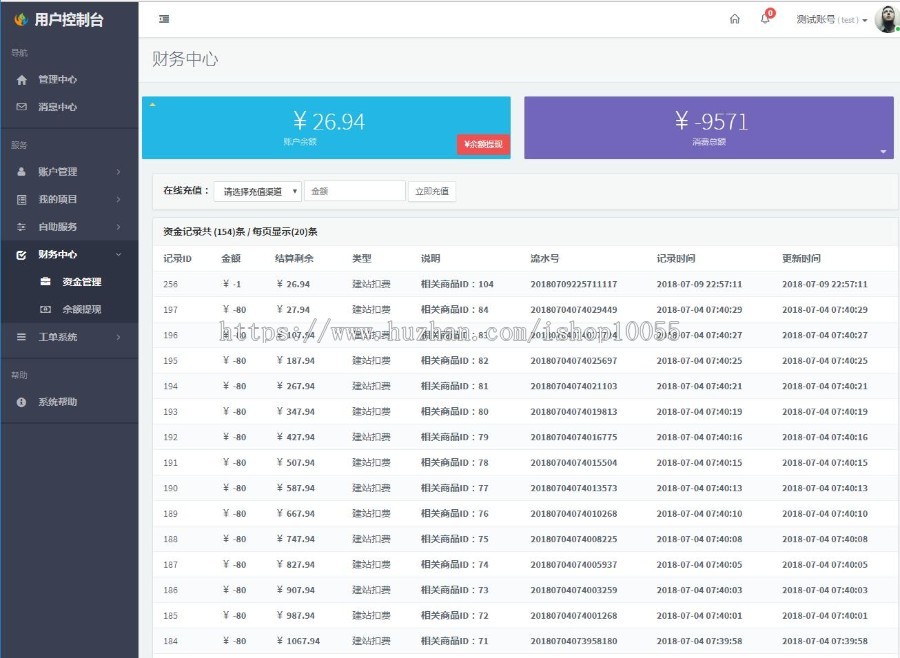Viewport: 900px width, 658px height.
Task: Click the 用户控制台 logo icon
Action: click(x=21, y=19)
